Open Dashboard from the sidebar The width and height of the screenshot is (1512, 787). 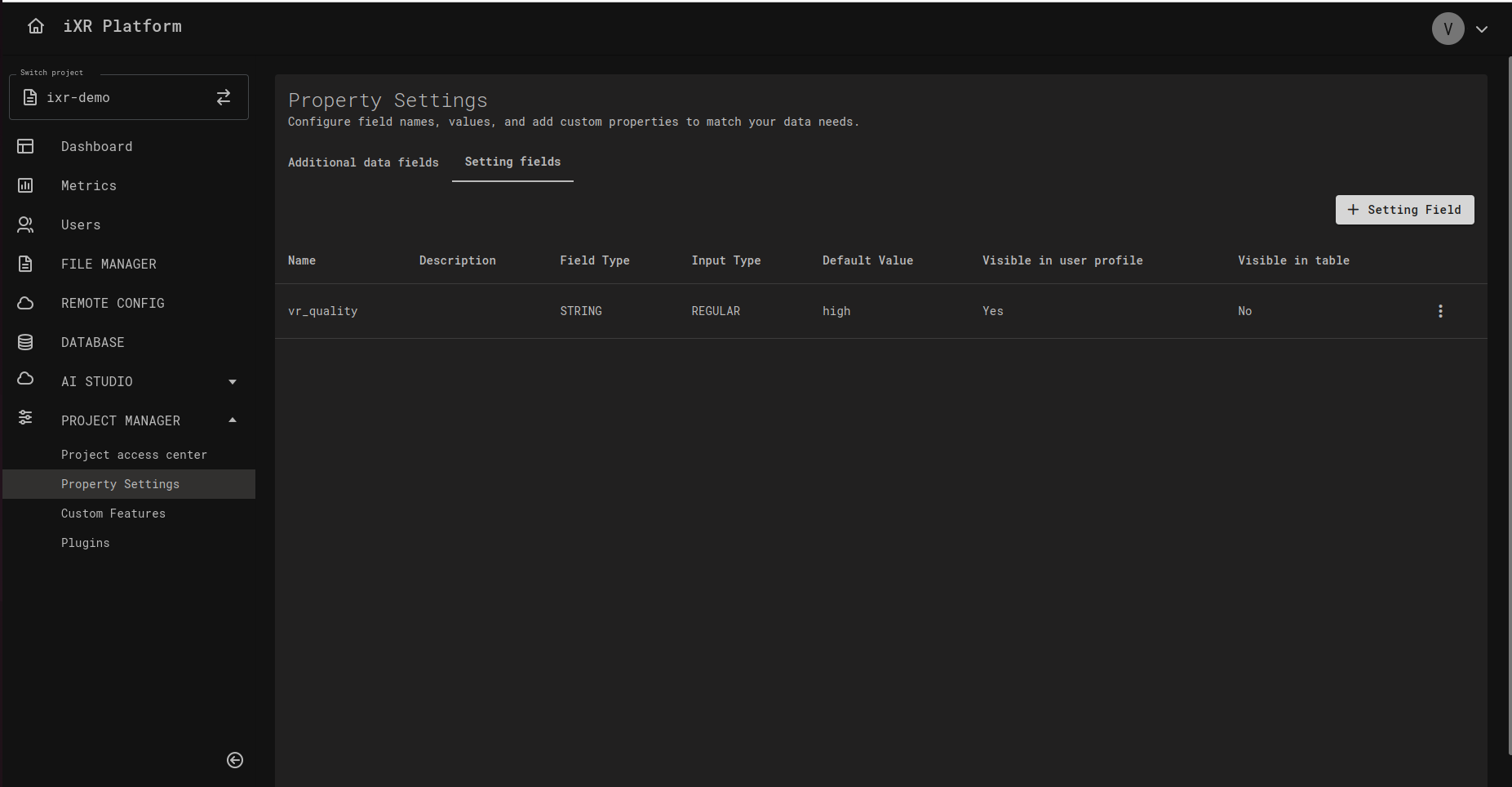96,146
